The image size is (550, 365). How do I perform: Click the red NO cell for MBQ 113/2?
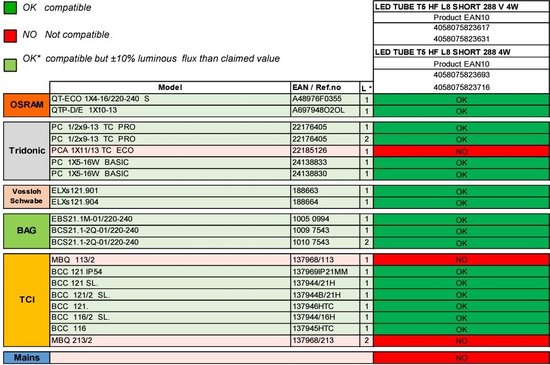coord(462,260)
